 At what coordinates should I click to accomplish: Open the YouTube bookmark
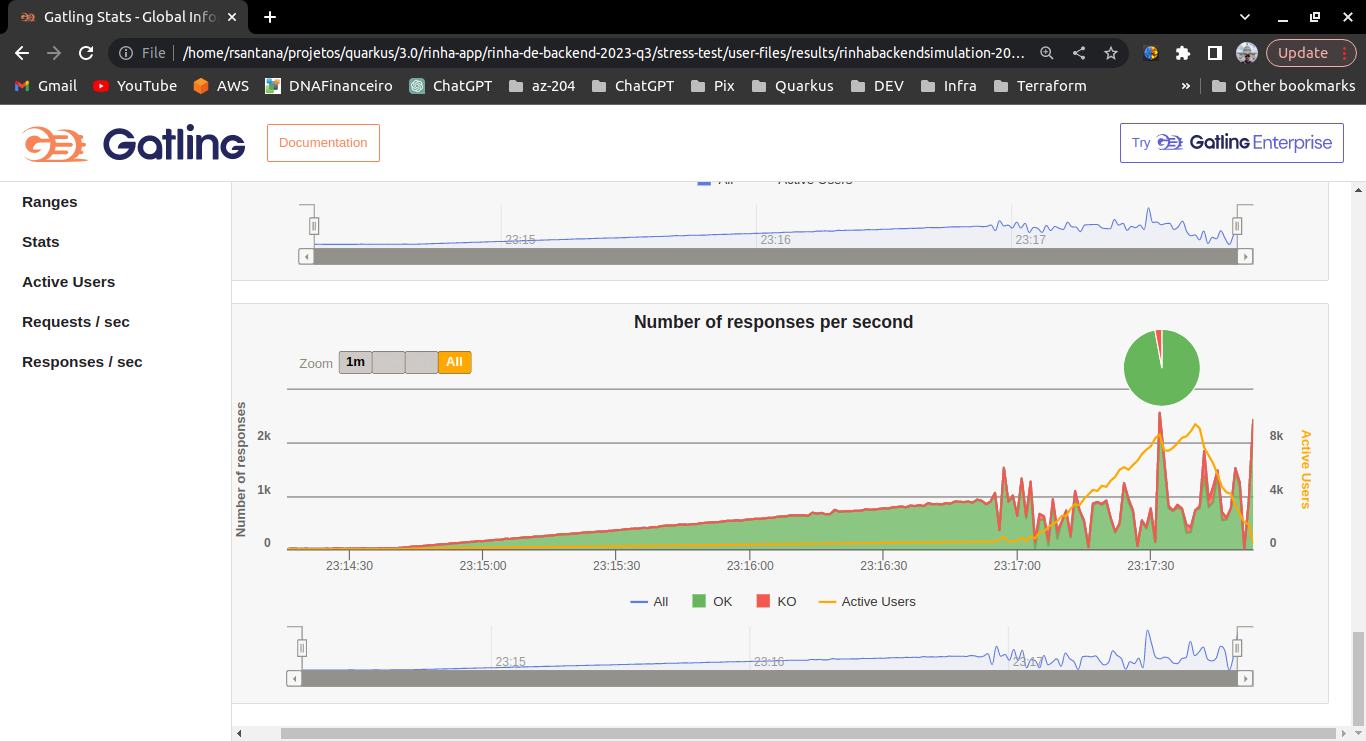coord(134,86)
